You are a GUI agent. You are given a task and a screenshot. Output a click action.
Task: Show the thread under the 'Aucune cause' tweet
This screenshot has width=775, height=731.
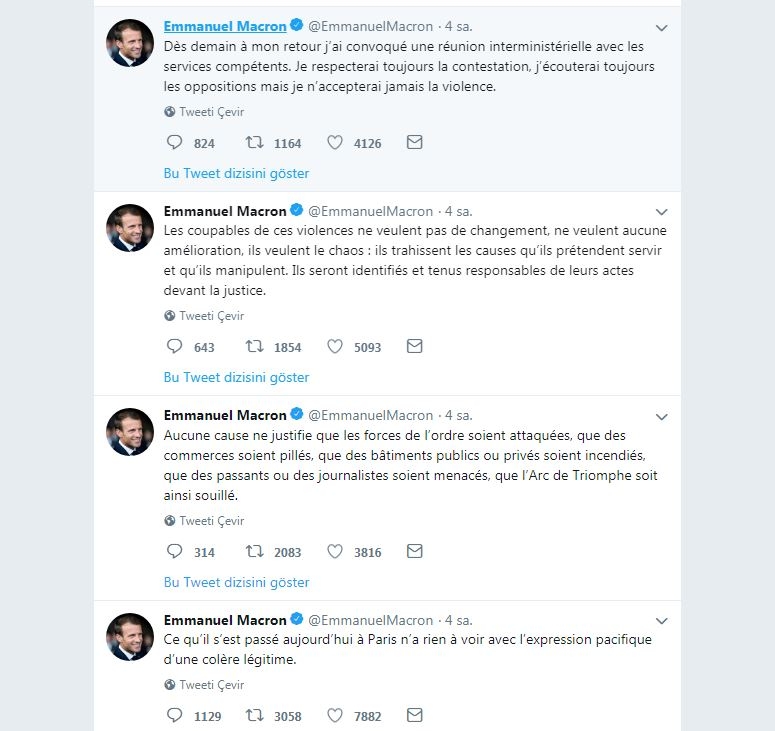(x=236, y=582)
